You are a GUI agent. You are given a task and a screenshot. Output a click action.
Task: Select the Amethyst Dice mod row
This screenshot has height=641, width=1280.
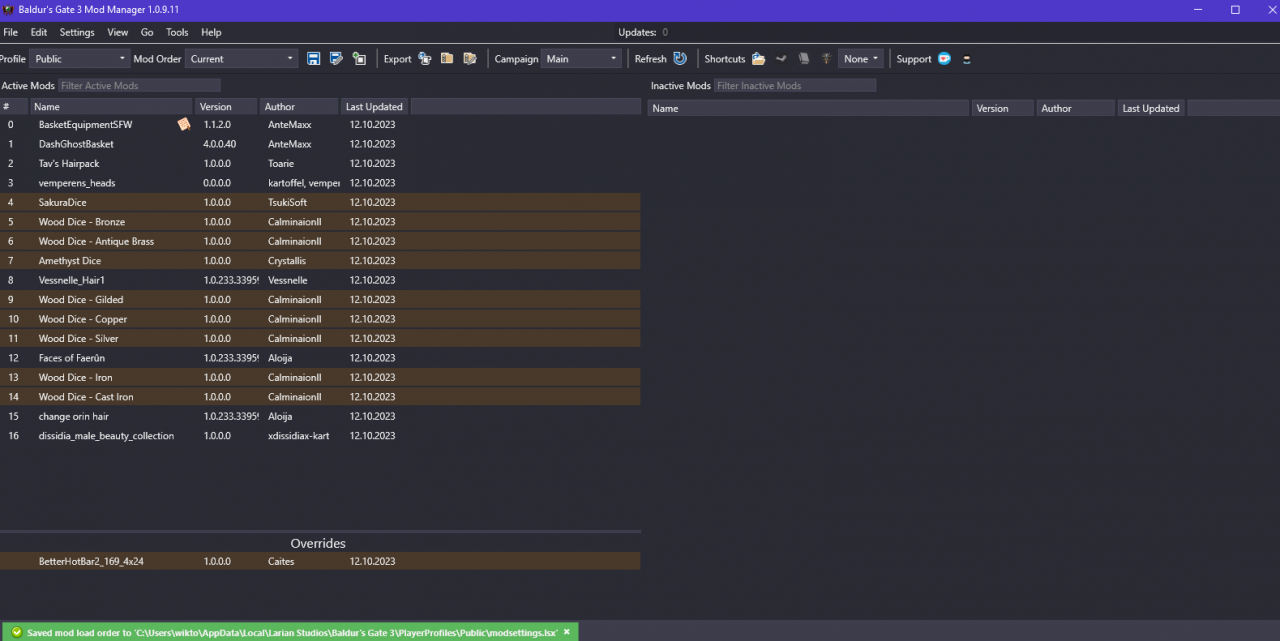point(320,261)
